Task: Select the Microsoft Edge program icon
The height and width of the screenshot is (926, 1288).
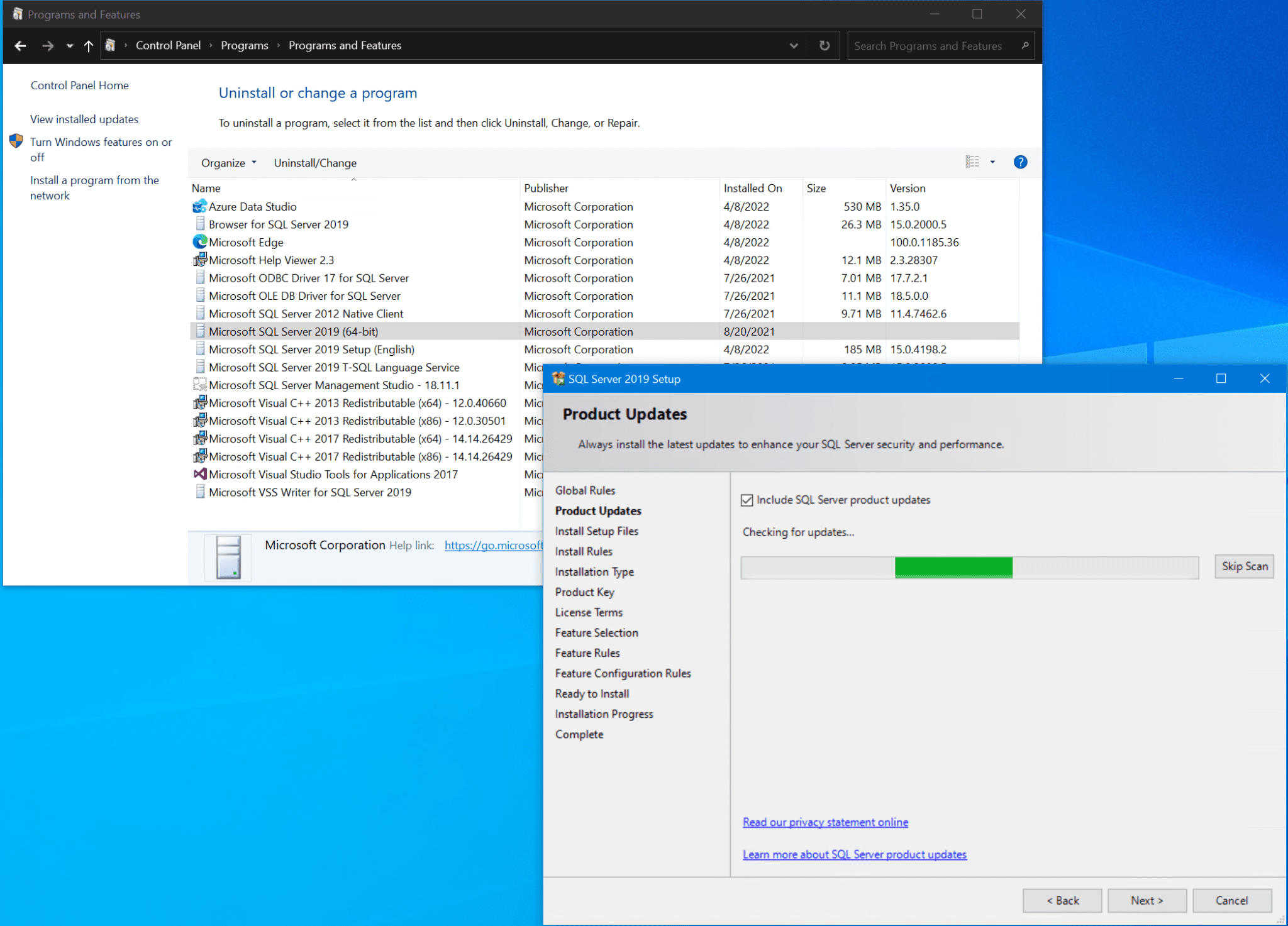Action: pyautogui.click(x=199, y=241)
